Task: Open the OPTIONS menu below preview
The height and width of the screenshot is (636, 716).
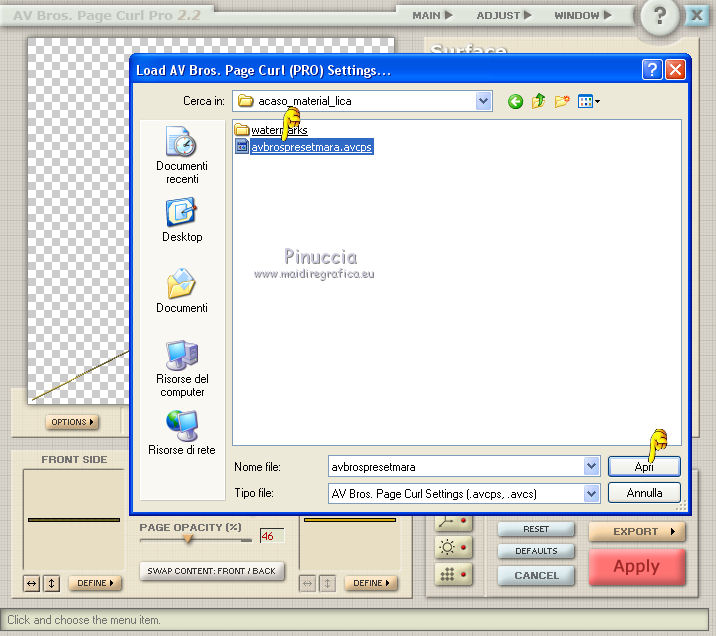Action: (x=72, y=422)
